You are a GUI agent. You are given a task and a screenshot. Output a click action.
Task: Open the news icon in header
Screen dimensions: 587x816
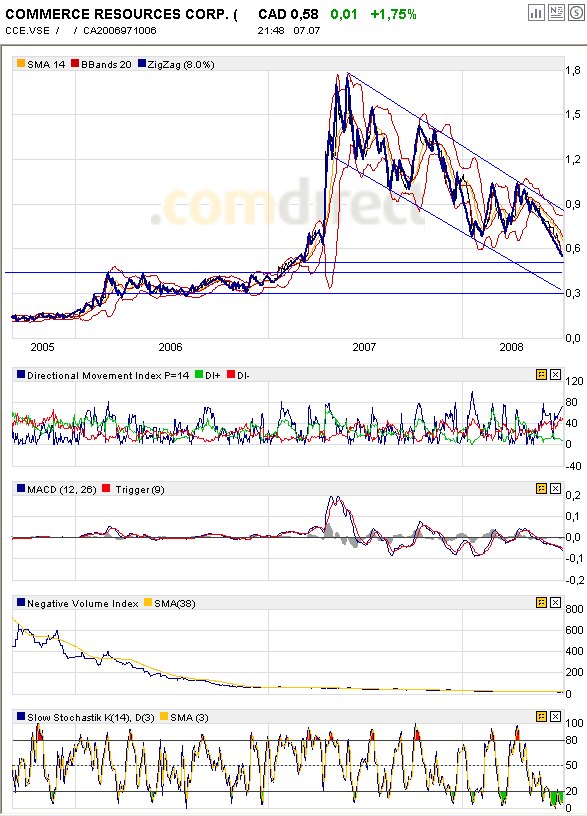pos(556,13)
